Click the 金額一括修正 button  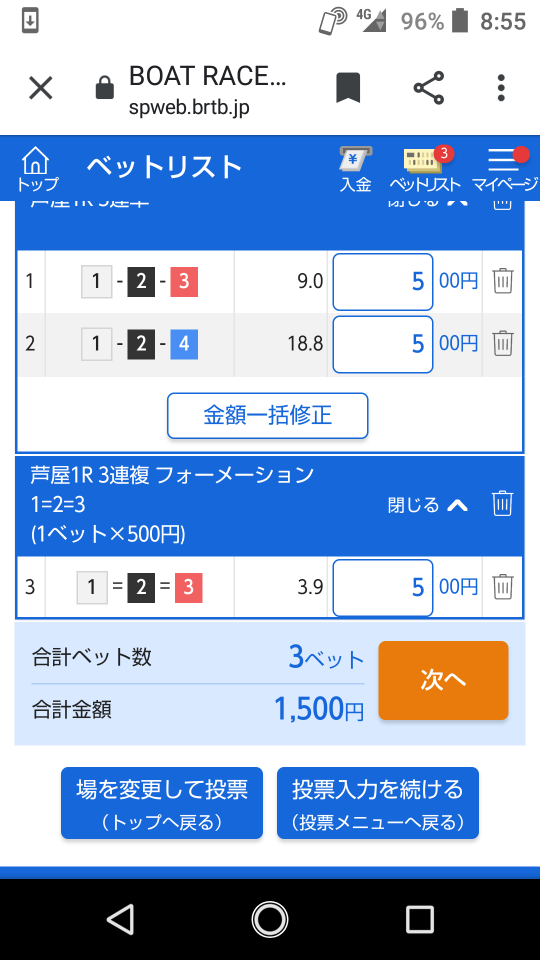point(268,416)
